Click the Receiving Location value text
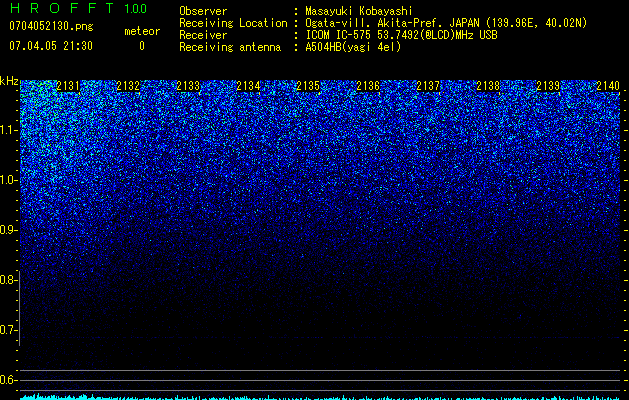 click(446, 23)
